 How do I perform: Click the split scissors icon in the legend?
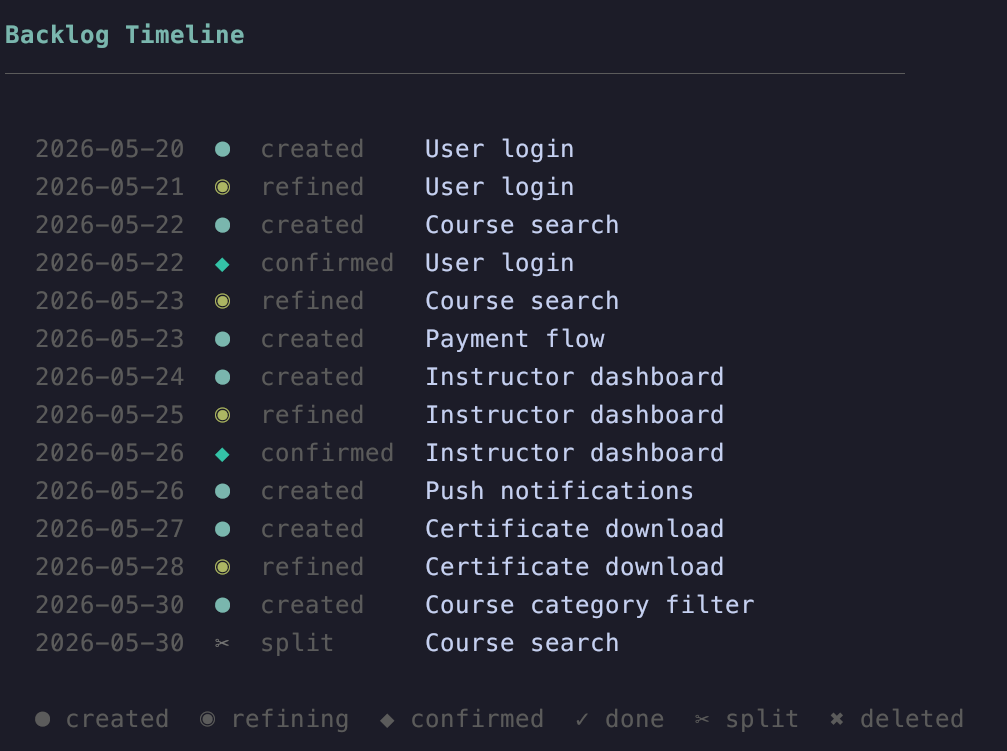pyautogui.click(x=702, y=720)
